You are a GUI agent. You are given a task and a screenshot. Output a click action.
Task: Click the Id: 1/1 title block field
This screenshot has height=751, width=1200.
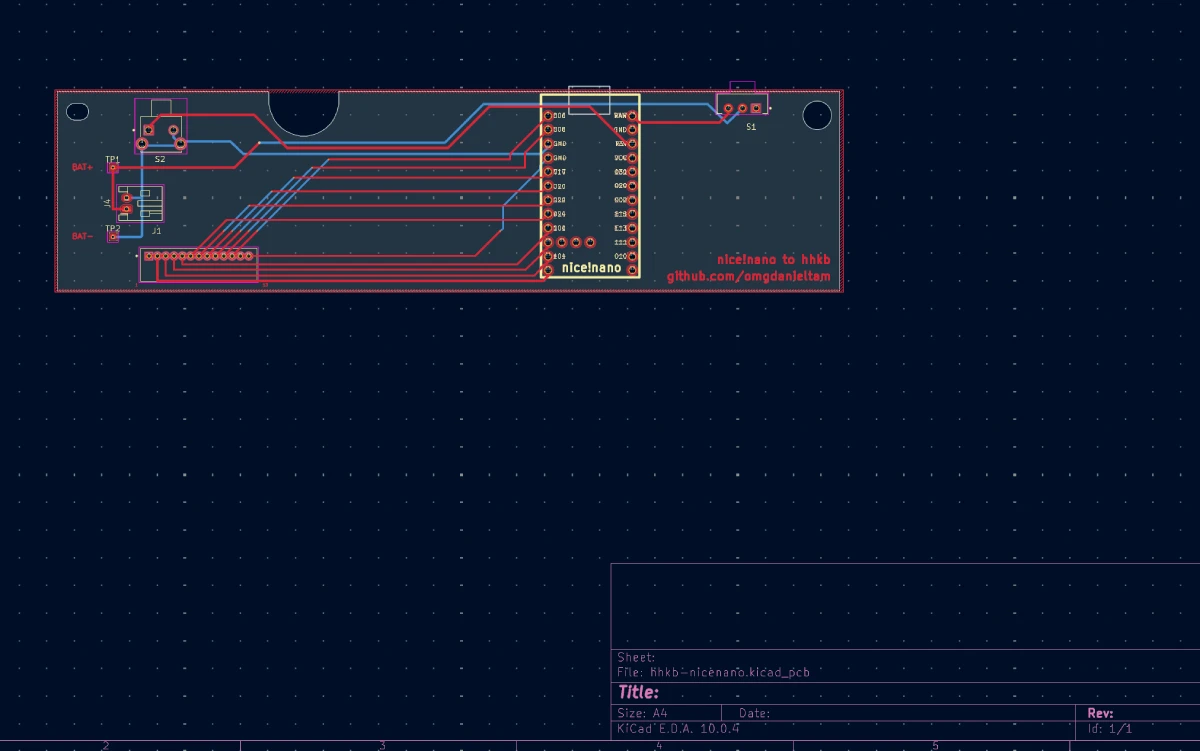(1110, 728)
